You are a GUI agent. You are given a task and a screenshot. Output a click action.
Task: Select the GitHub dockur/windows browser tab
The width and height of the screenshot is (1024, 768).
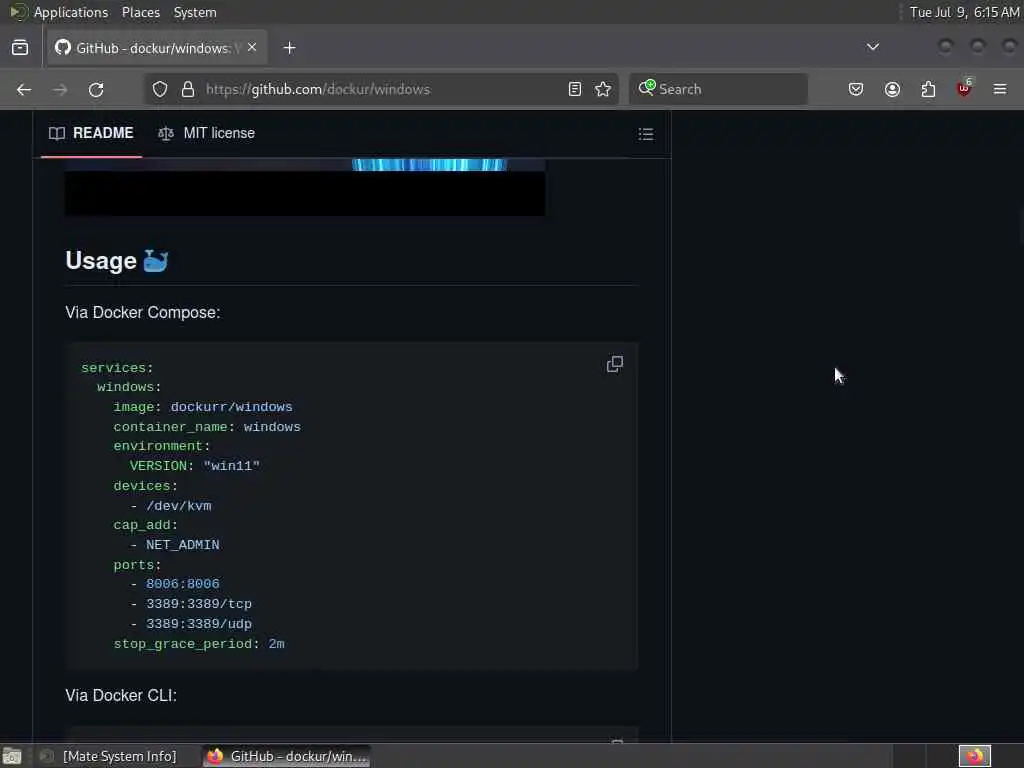[157, 48]
